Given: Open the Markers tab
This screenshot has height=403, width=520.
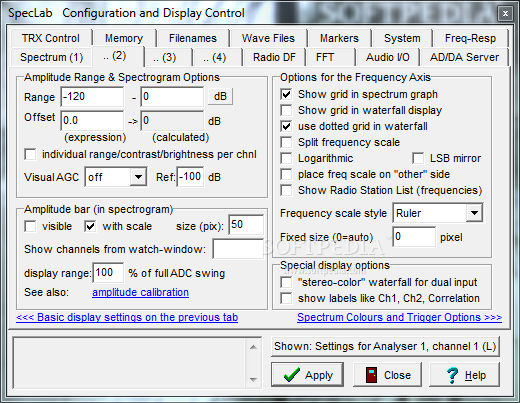Looking at the screenshot, I should (x=339, y=38).
